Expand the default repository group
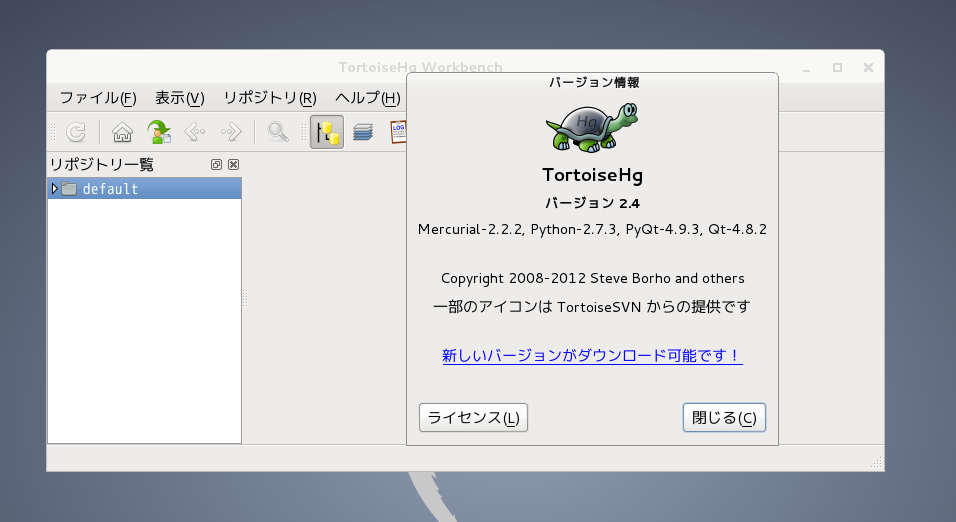The height and width of the screenshot is (522, 956). click(x=54, y=188)
